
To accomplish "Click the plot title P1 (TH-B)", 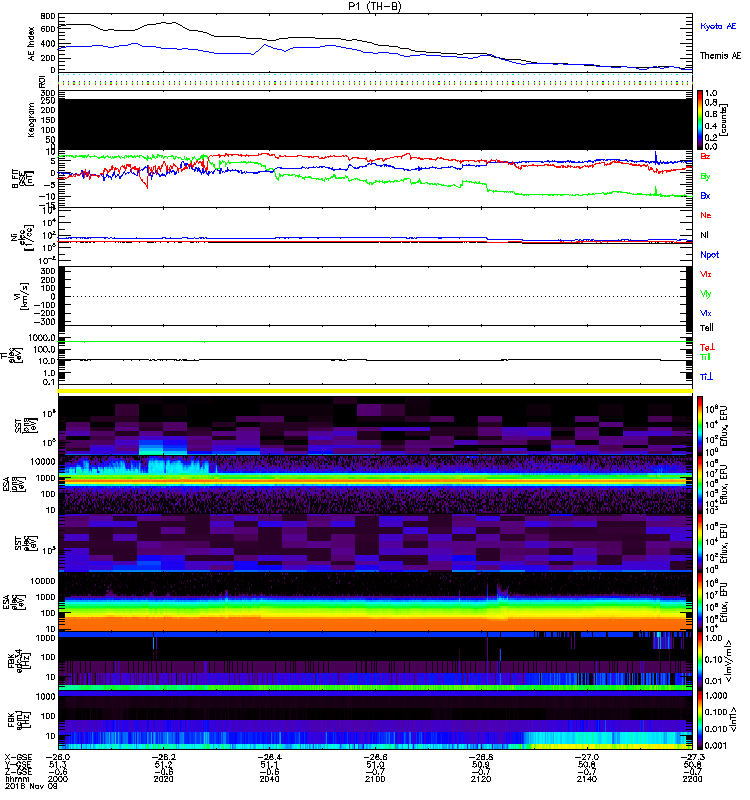I will pos(375,6).
